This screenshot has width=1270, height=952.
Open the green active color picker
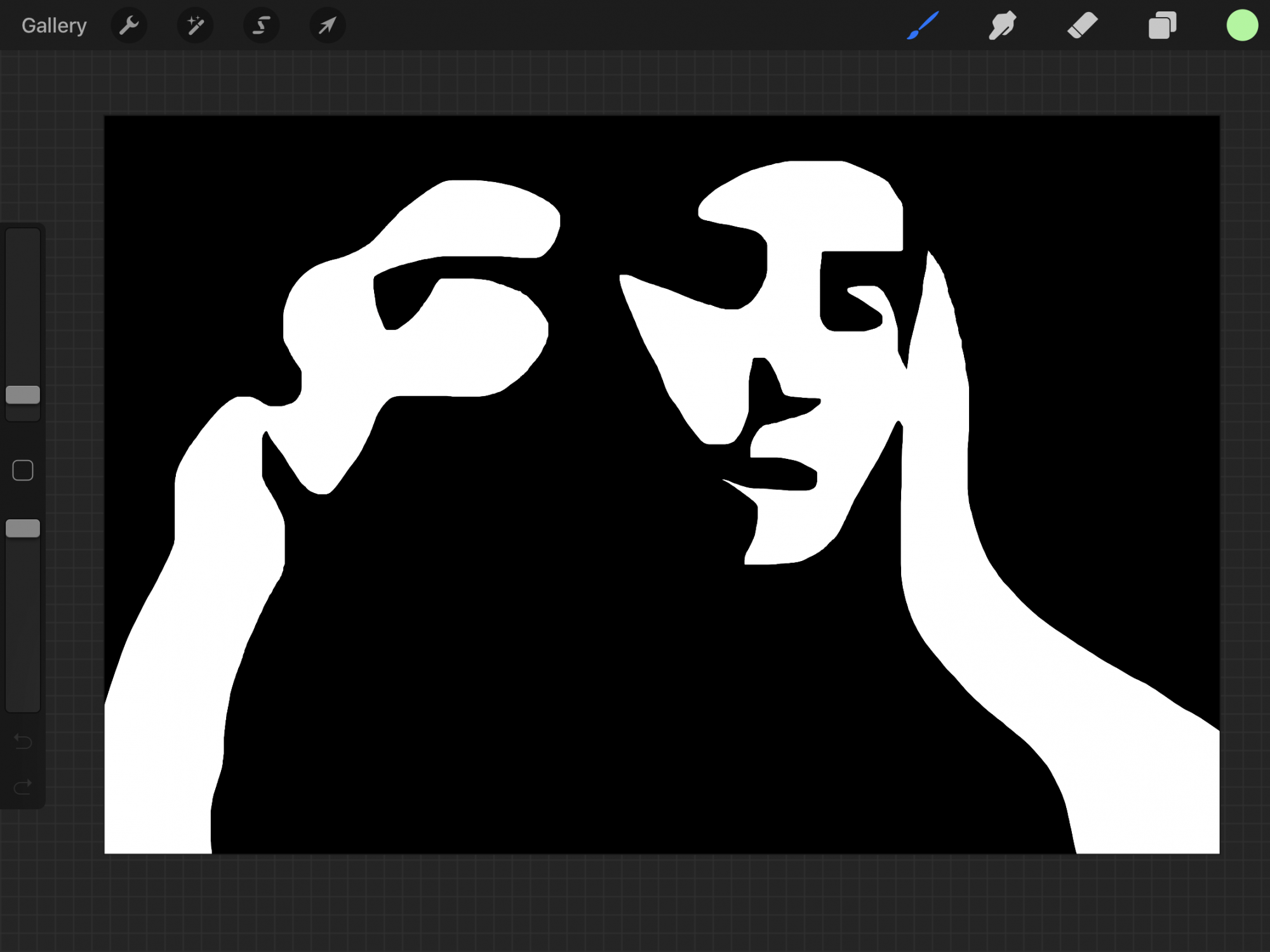[x=1242, y=26]
